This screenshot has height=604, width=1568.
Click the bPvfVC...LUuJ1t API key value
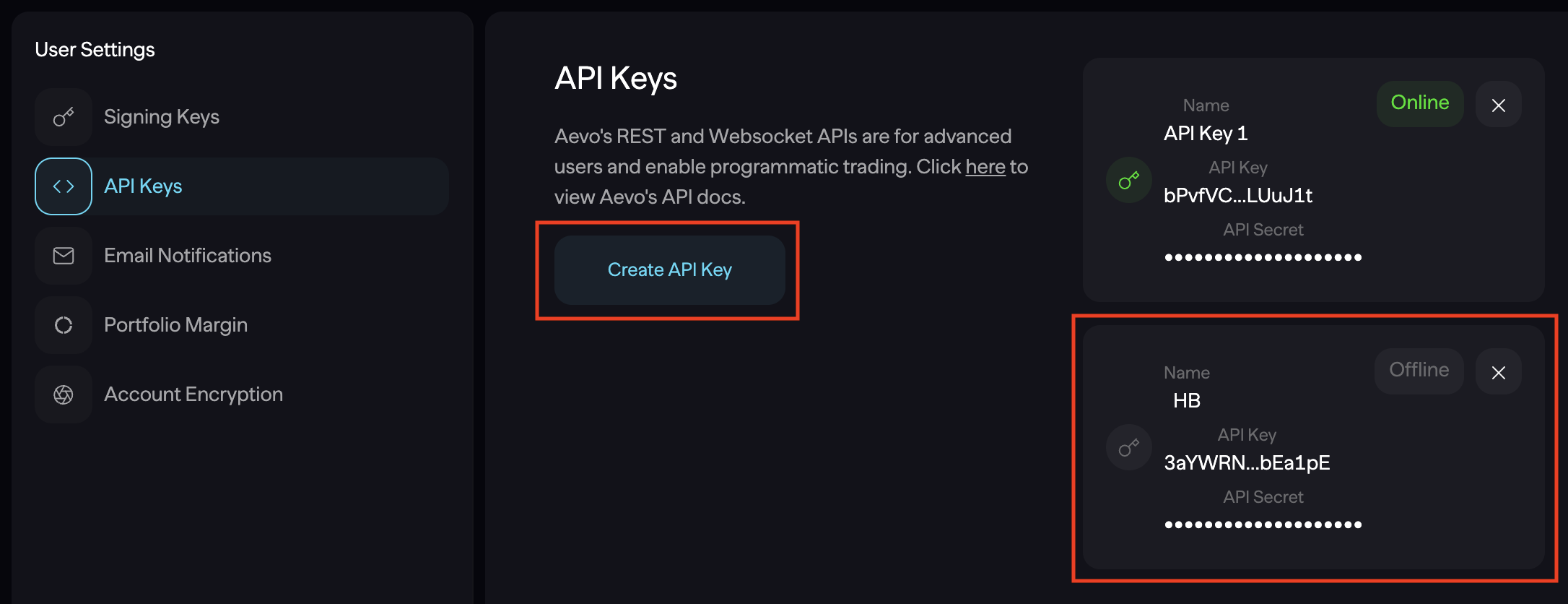pos(1237,196)
